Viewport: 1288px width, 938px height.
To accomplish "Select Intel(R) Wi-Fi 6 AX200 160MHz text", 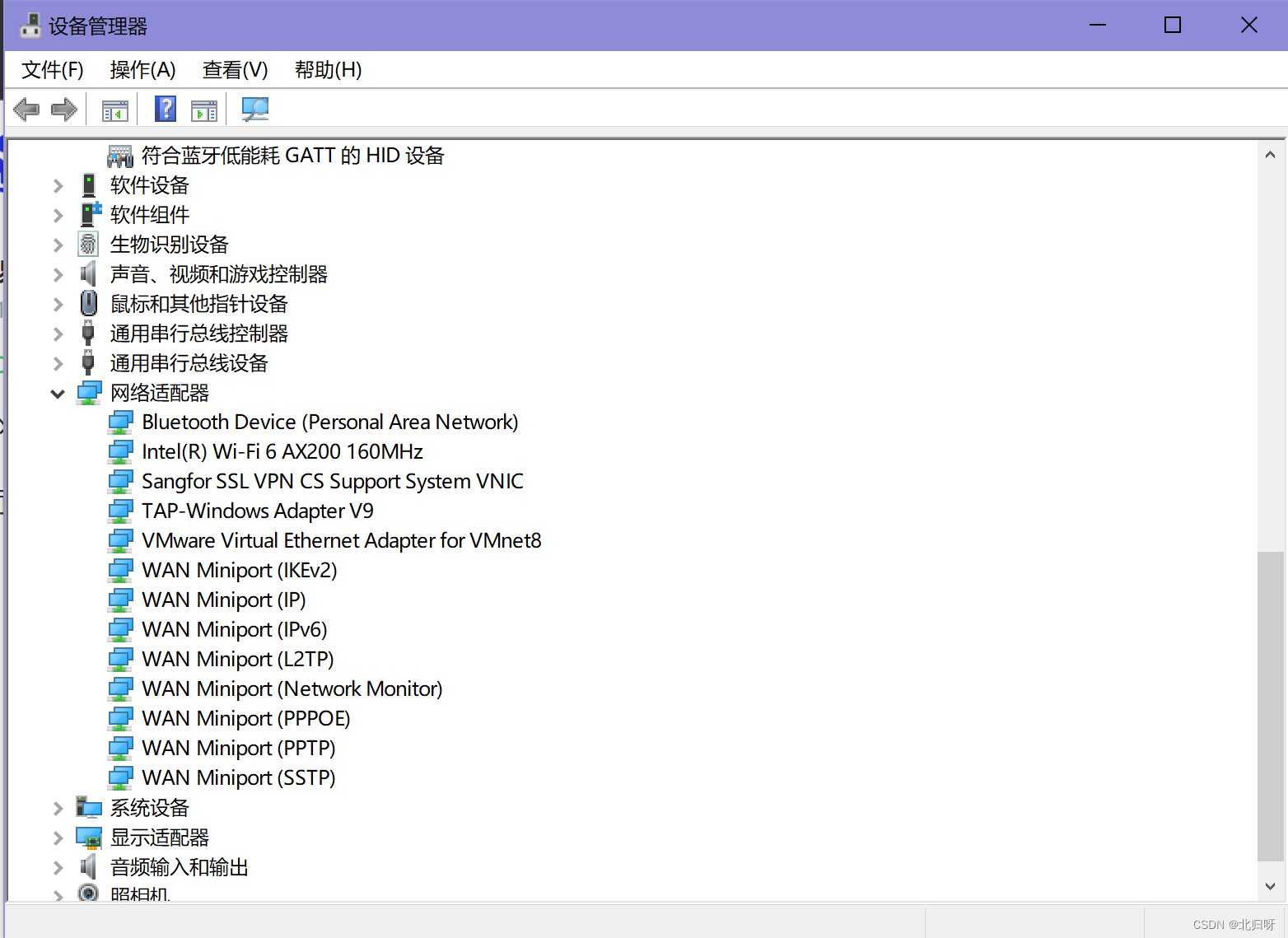I will pyautogui.click(x=282, y=451).
